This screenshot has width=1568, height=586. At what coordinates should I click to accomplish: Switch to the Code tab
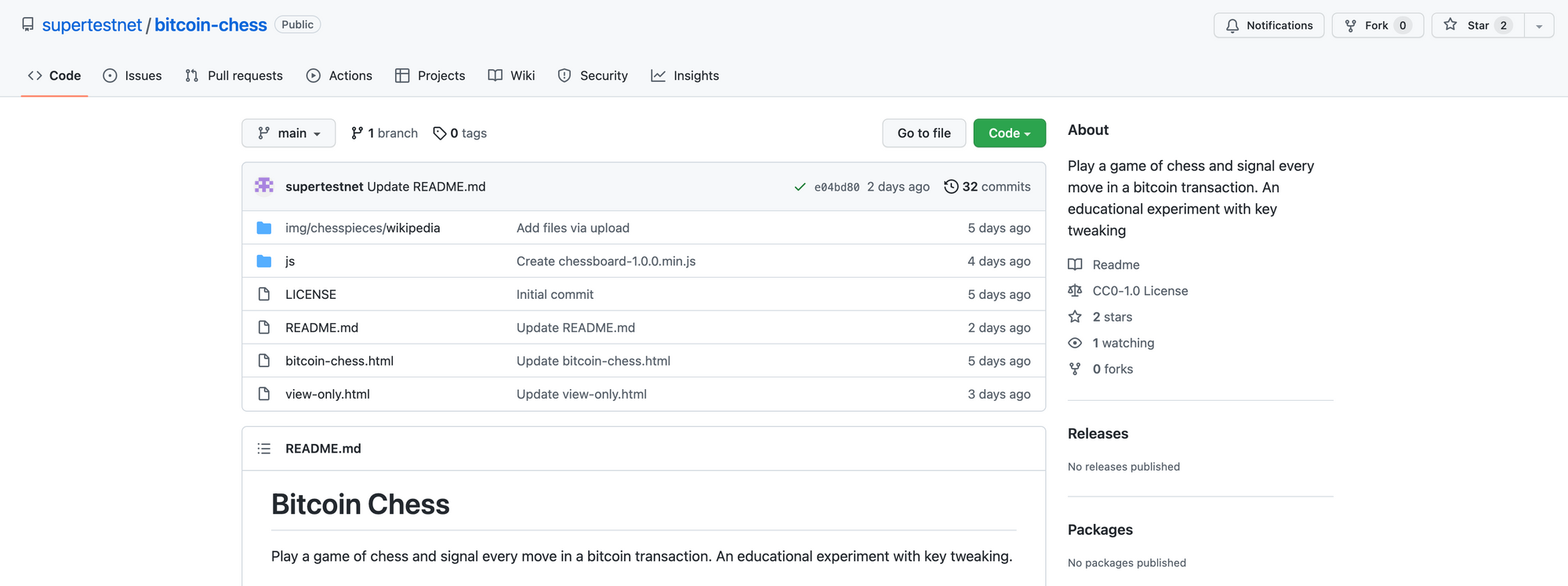click(54, 75)
